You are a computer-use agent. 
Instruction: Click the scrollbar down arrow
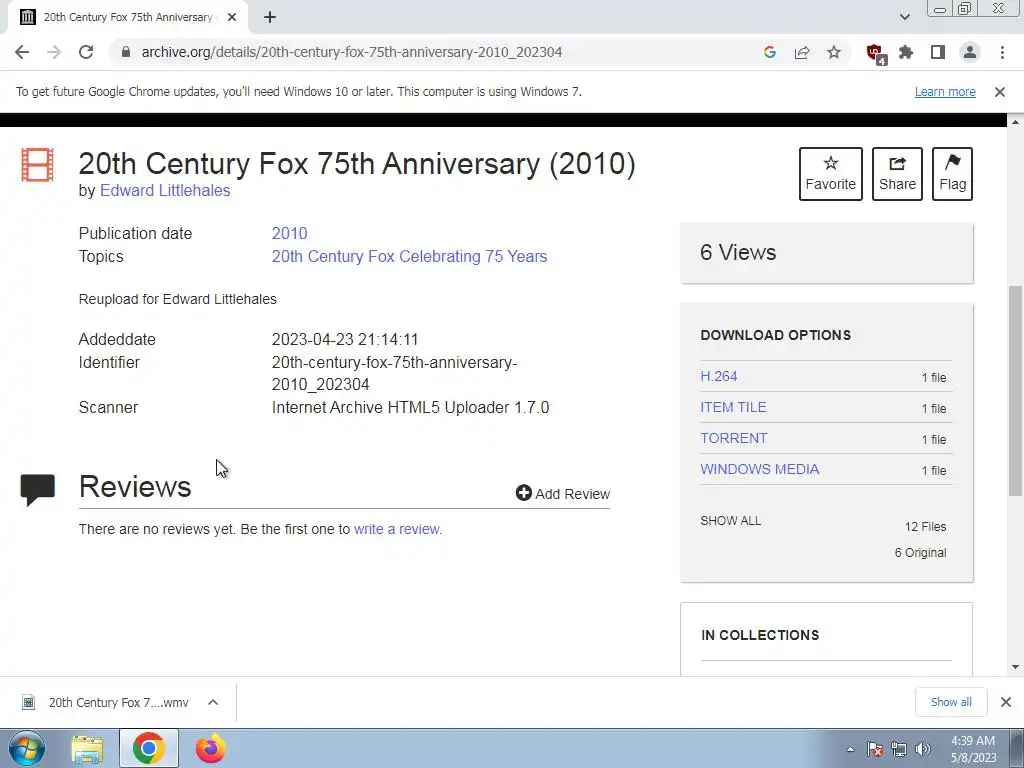pos(1016,667)
